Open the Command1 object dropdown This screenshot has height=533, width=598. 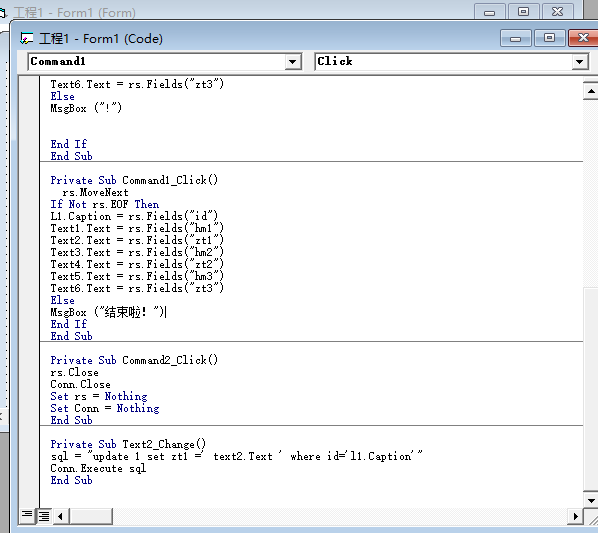click(293, 62)
